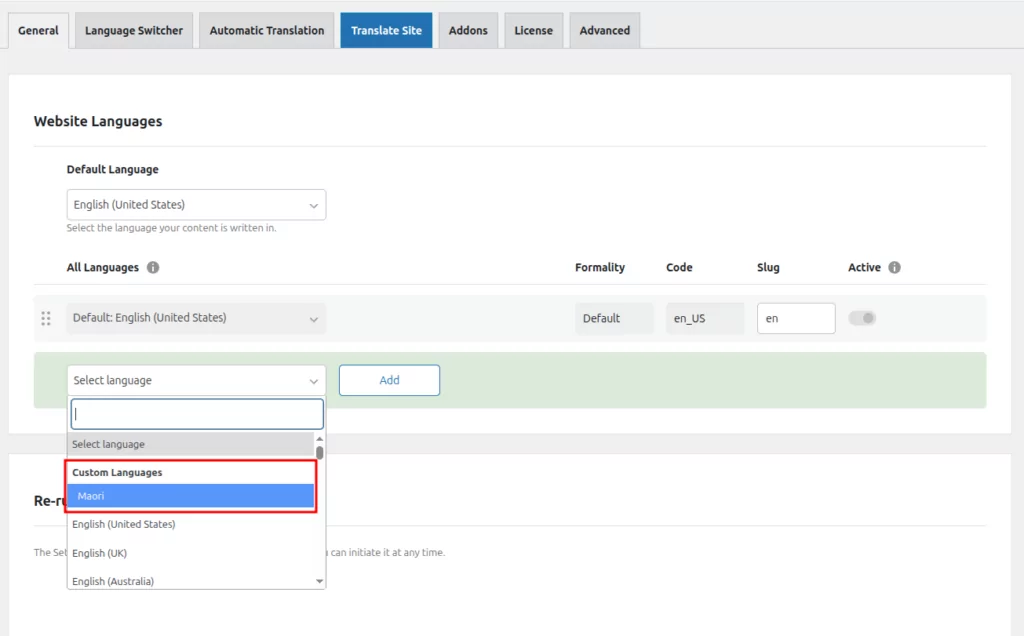Open the Automatic Translation tab
This screenshot has width=1024, height=636.
[x=267, y=30]
